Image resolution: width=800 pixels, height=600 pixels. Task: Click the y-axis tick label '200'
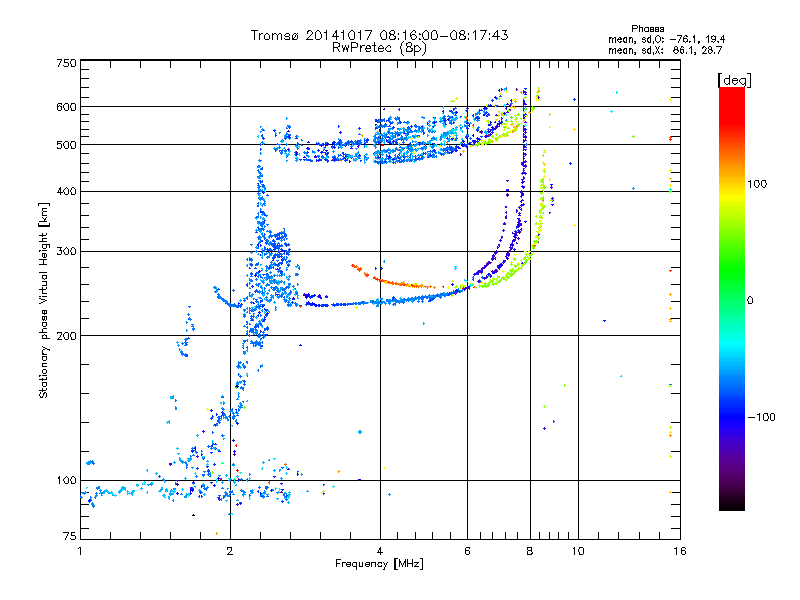tap(66, 336)
